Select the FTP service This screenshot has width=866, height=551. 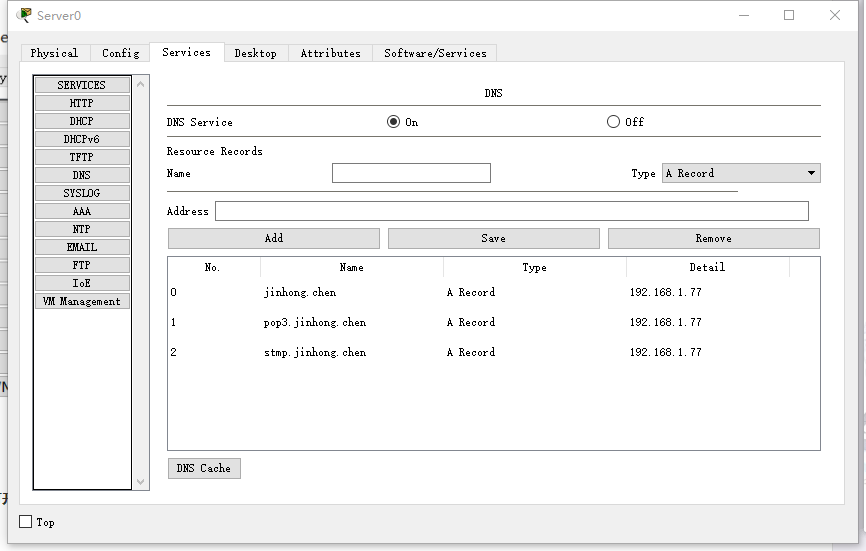tap(82, 265)
